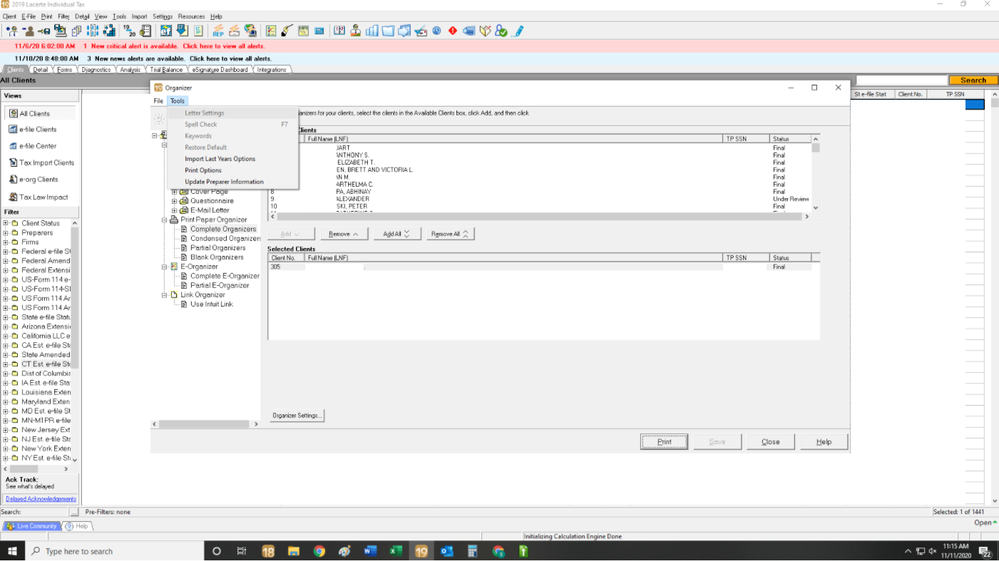This screenshot has height=561, width=999.
Task: Click the Organizer Settings button
Action: tap(296, 415)
